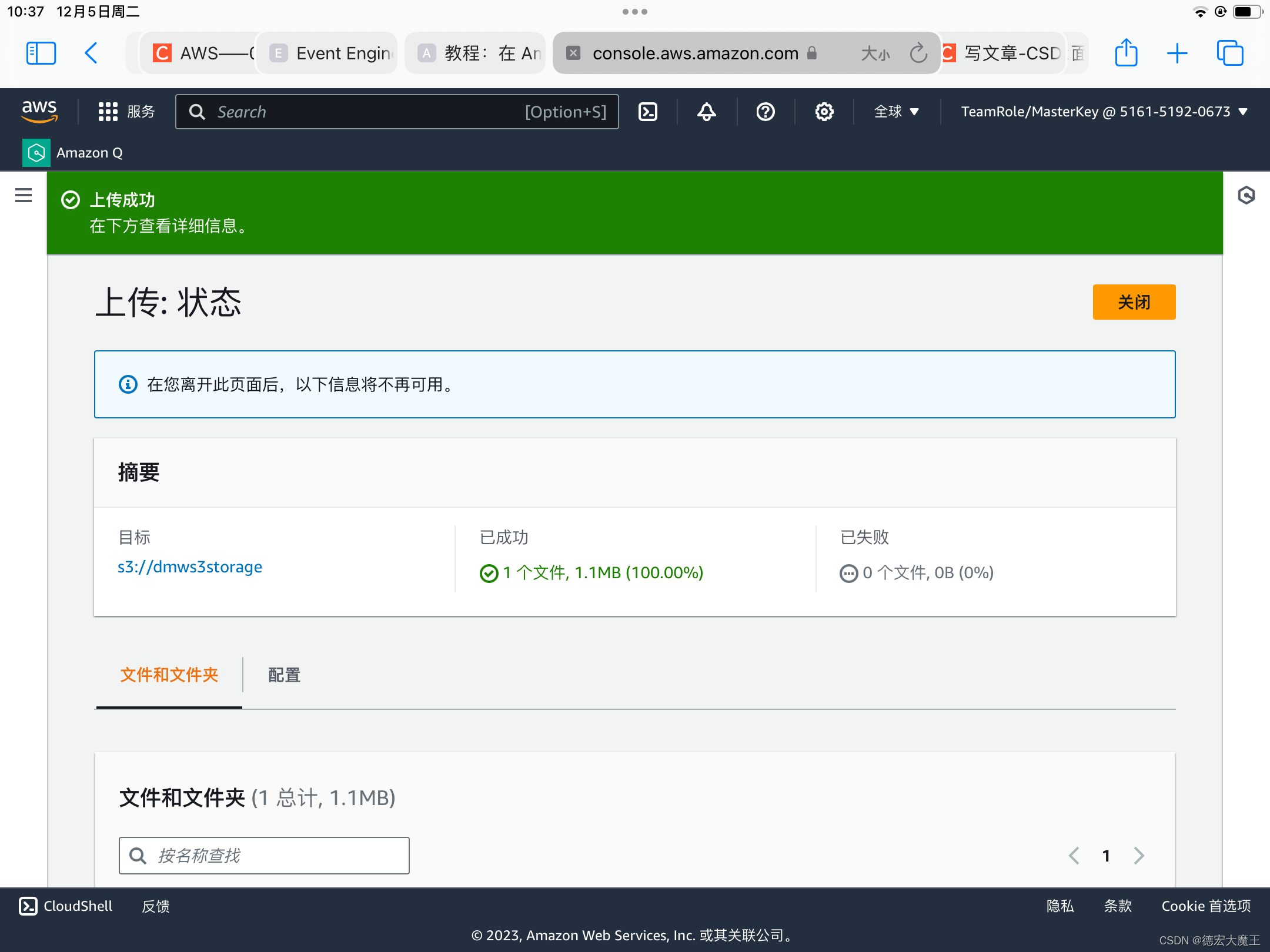Launch CloudShell from the top navigation icon
The image size is (1270, 952).
point(648,112)
